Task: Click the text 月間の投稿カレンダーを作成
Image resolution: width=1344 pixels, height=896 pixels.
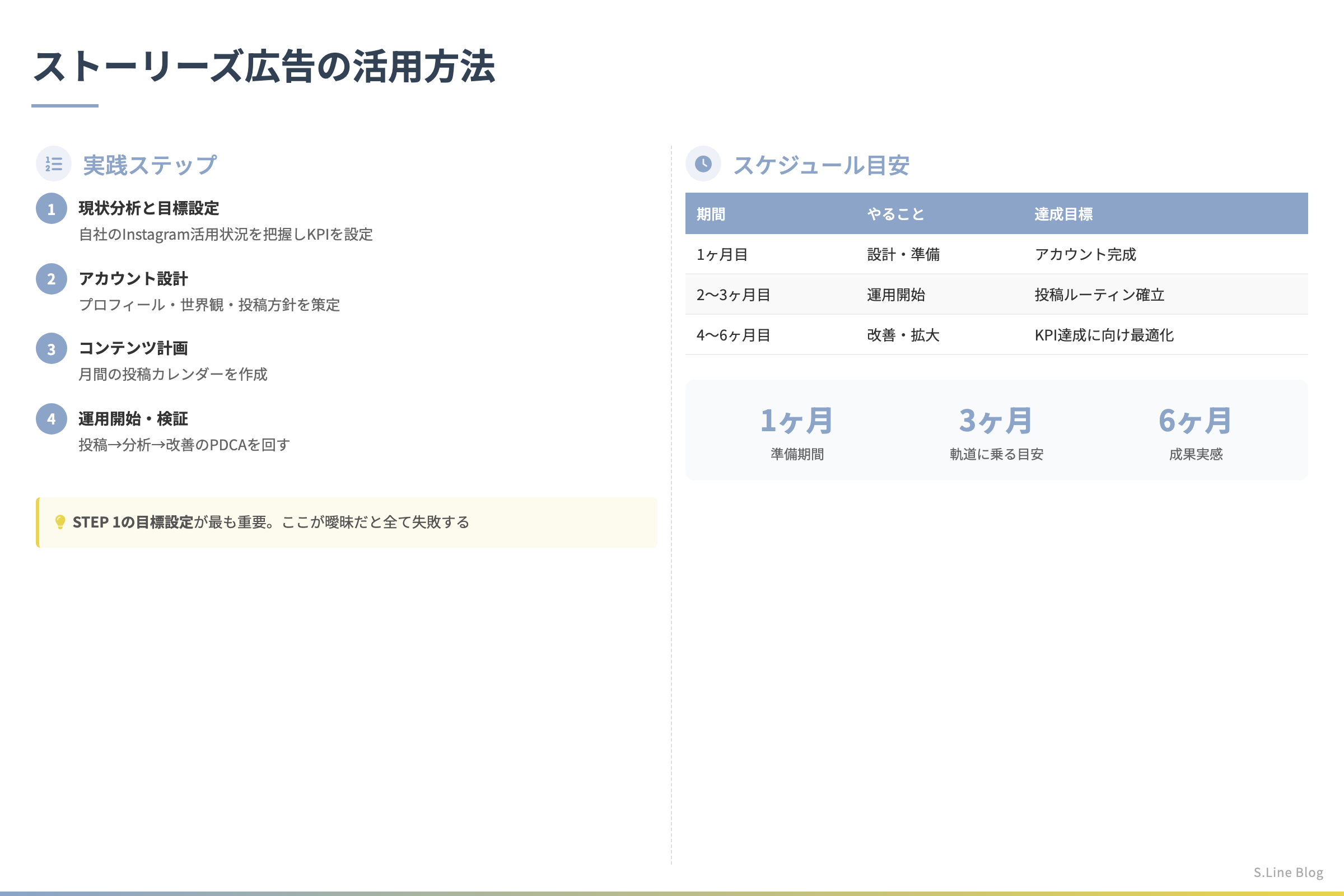Action: [x=172, y=374]
